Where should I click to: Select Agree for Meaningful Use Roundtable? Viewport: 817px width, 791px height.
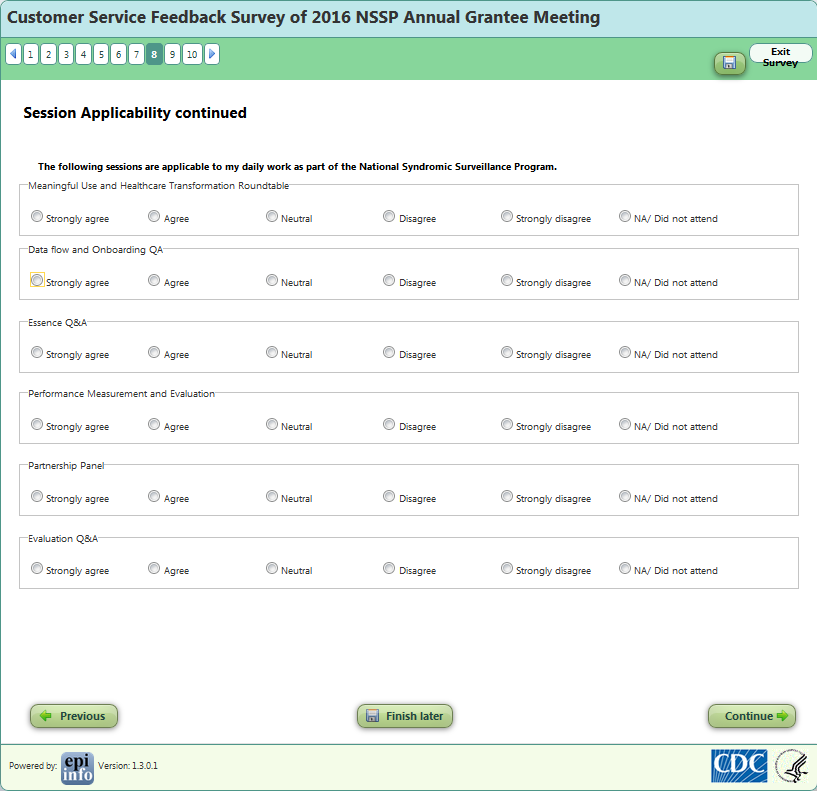point(154,216)
